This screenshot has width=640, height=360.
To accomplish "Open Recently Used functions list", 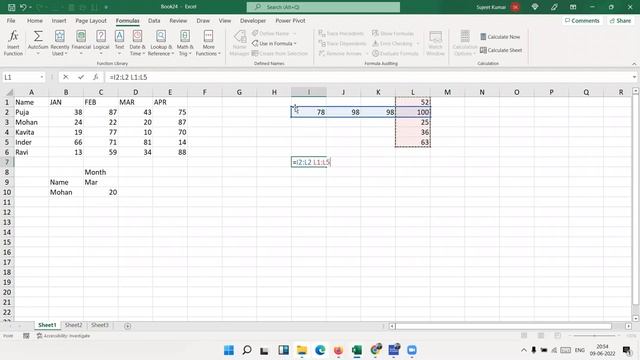I will pos(60,42).
